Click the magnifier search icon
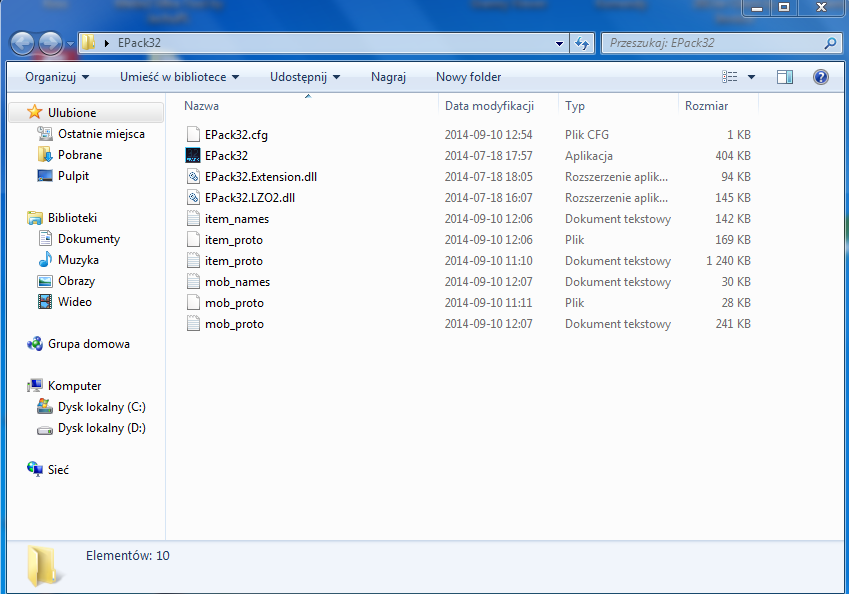Screen dimensions: 849x594 click(830, 43)
